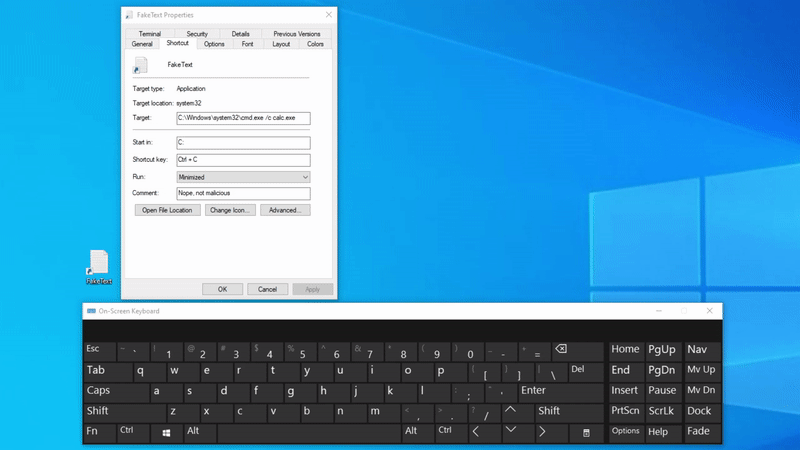Screen dimensions: 800x450
Task: Click the On-Screen Keyboard title icon
Action: [x=91, y=311]
